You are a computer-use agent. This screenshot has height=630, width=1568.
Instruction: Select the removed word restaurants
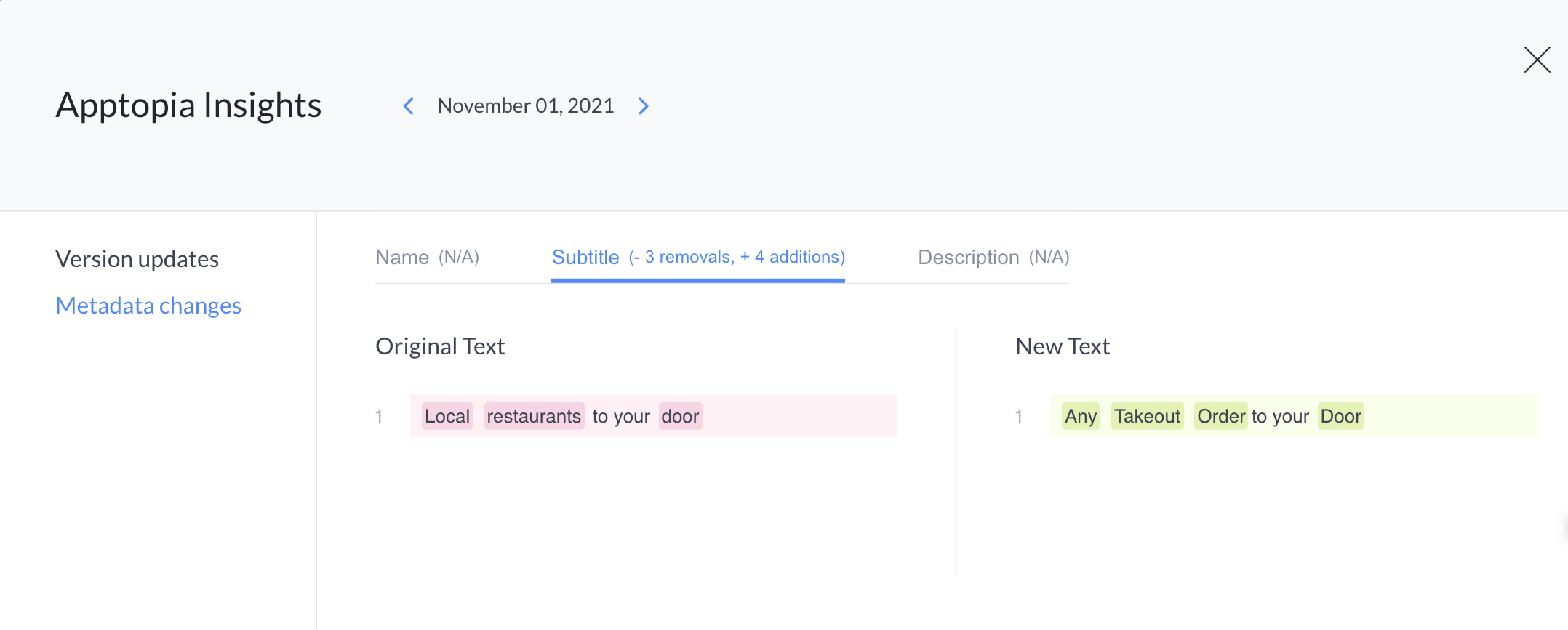coord(534,416)
